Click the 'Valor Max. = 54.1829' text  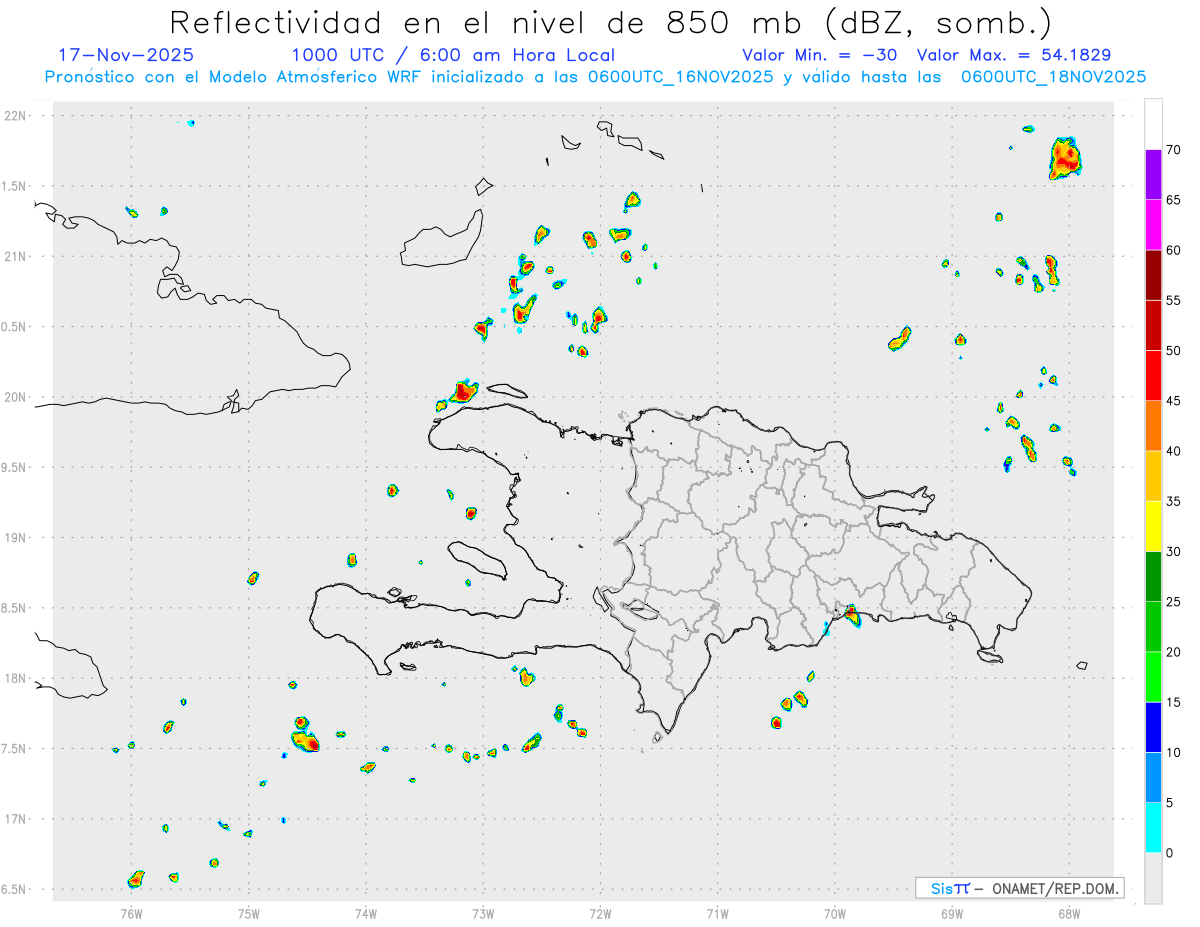[x=1014, y=55]
